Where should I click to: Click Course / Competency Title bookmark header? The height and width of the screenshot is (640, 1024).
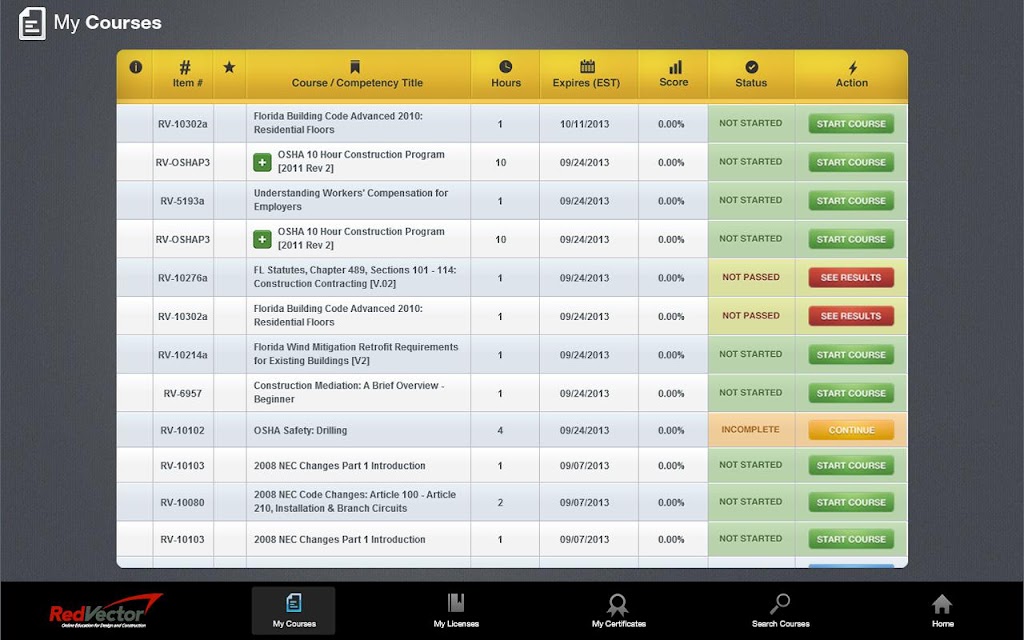(357, 74)
